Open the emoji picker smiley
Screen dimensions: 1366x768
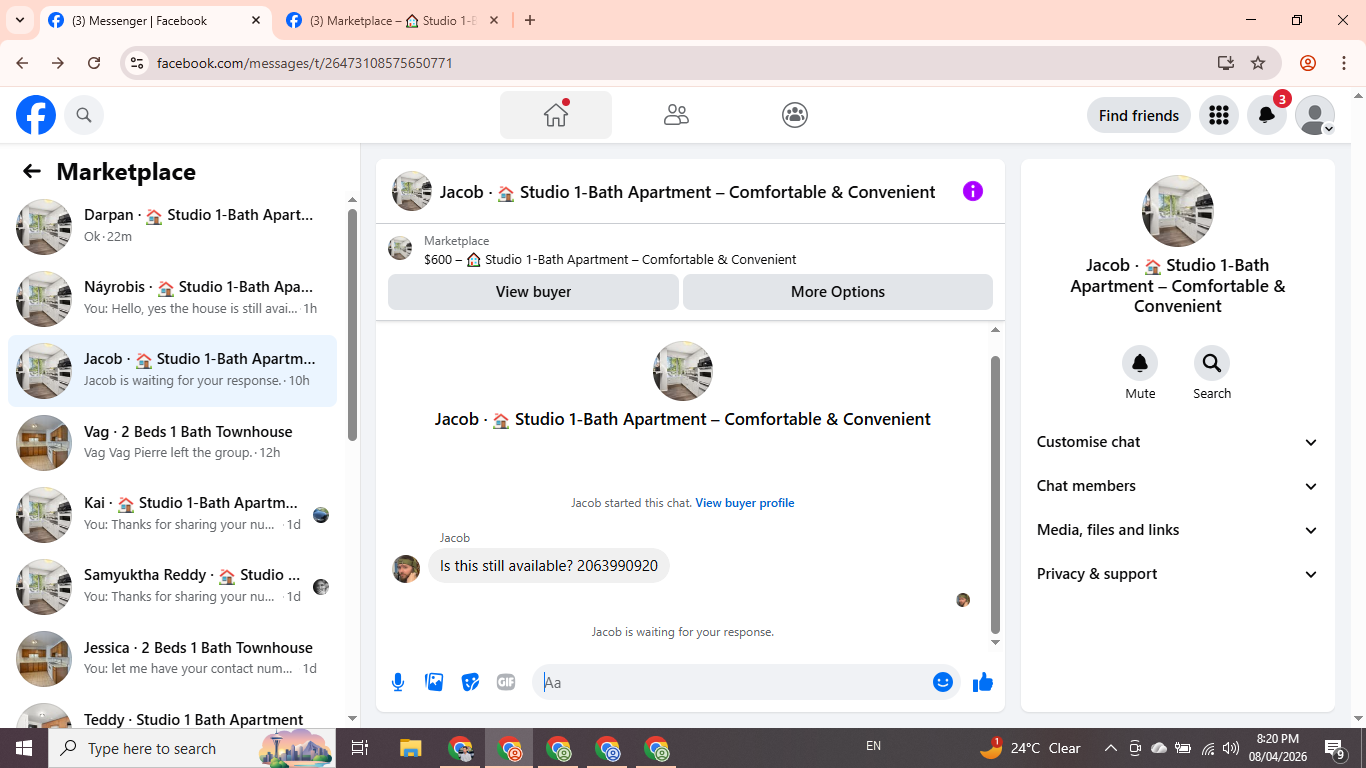[943, 682]
